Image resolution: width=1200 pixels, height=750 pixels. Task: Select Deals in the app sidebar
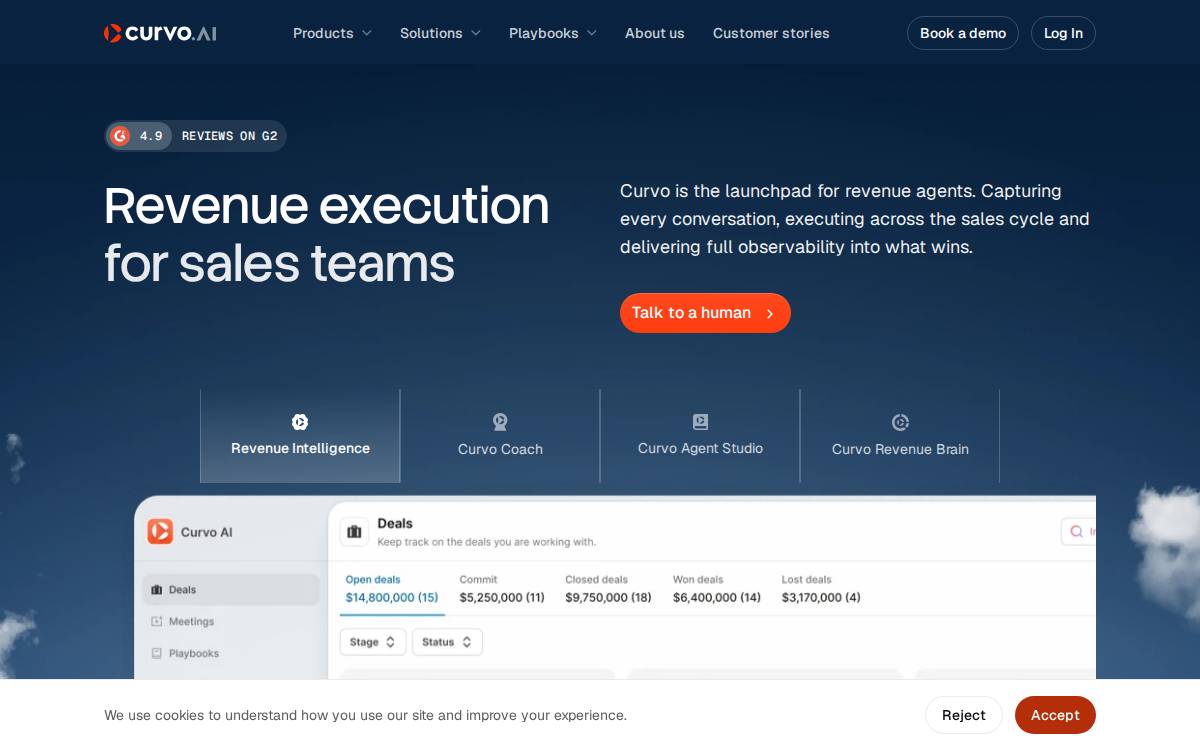[231, 589]
